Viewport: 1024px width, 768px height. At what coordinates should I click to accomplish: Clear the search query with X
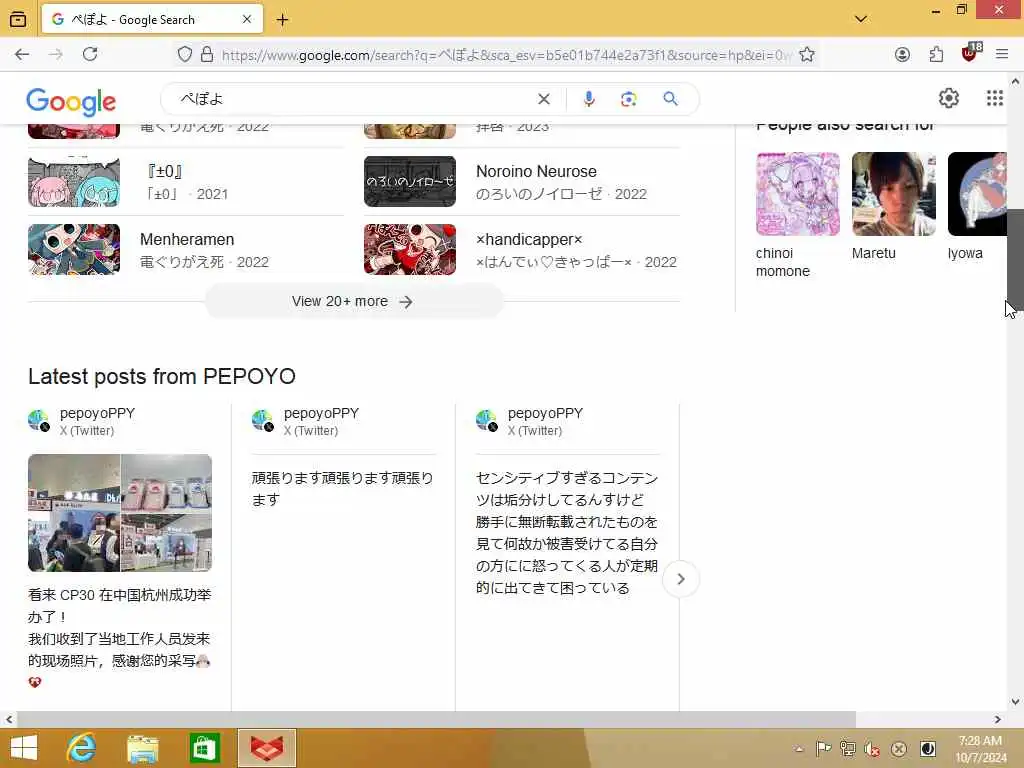coord(543,99)
